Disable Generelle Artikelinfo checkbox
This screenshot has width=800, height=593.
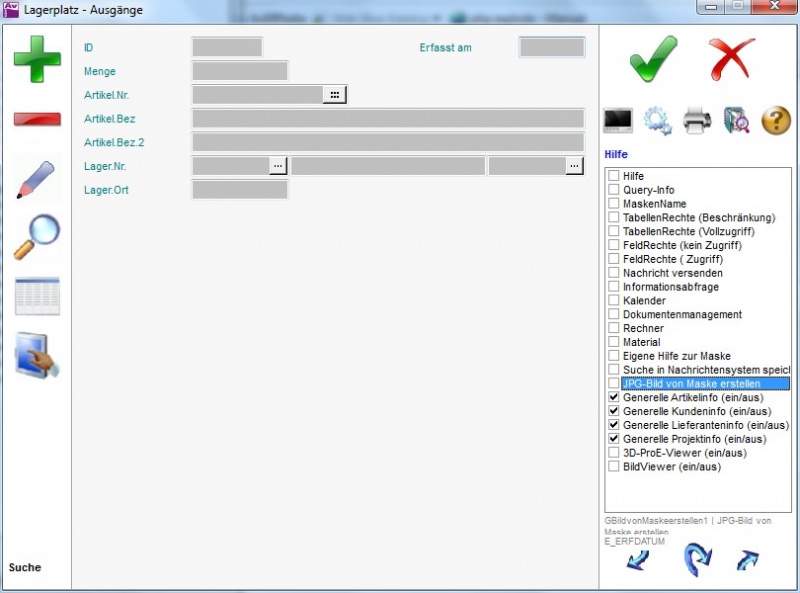(x=614, y=397)
